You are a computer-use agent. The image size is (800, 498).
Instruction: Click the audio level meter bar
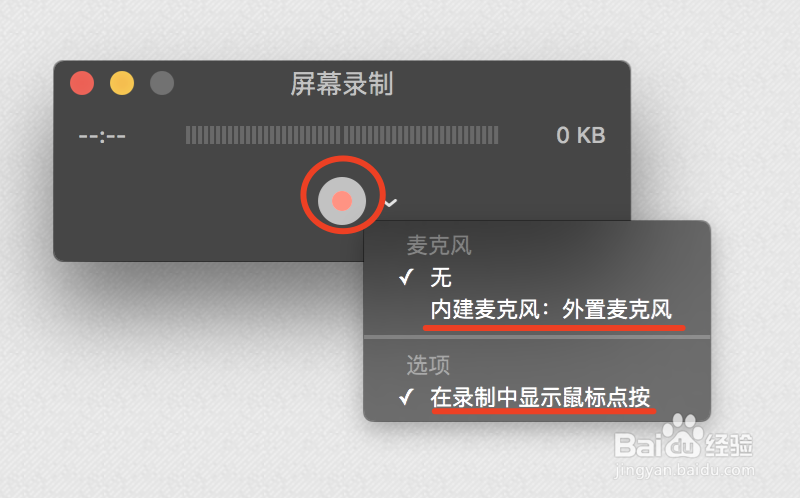pos(342,135)
